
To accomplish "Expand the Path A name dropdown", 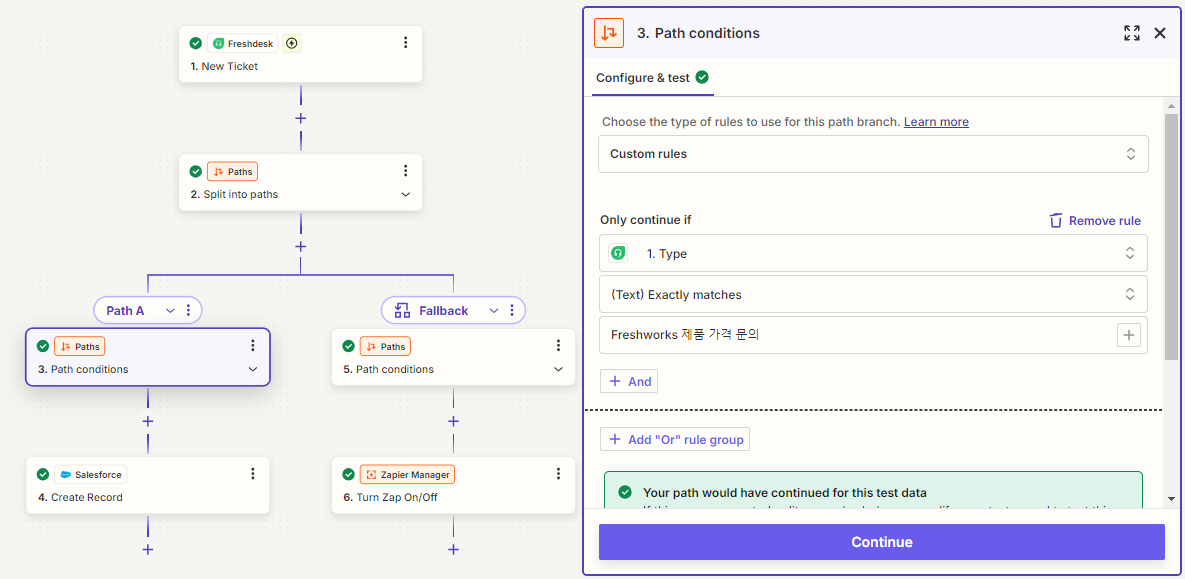I will [x=170, y=311].
